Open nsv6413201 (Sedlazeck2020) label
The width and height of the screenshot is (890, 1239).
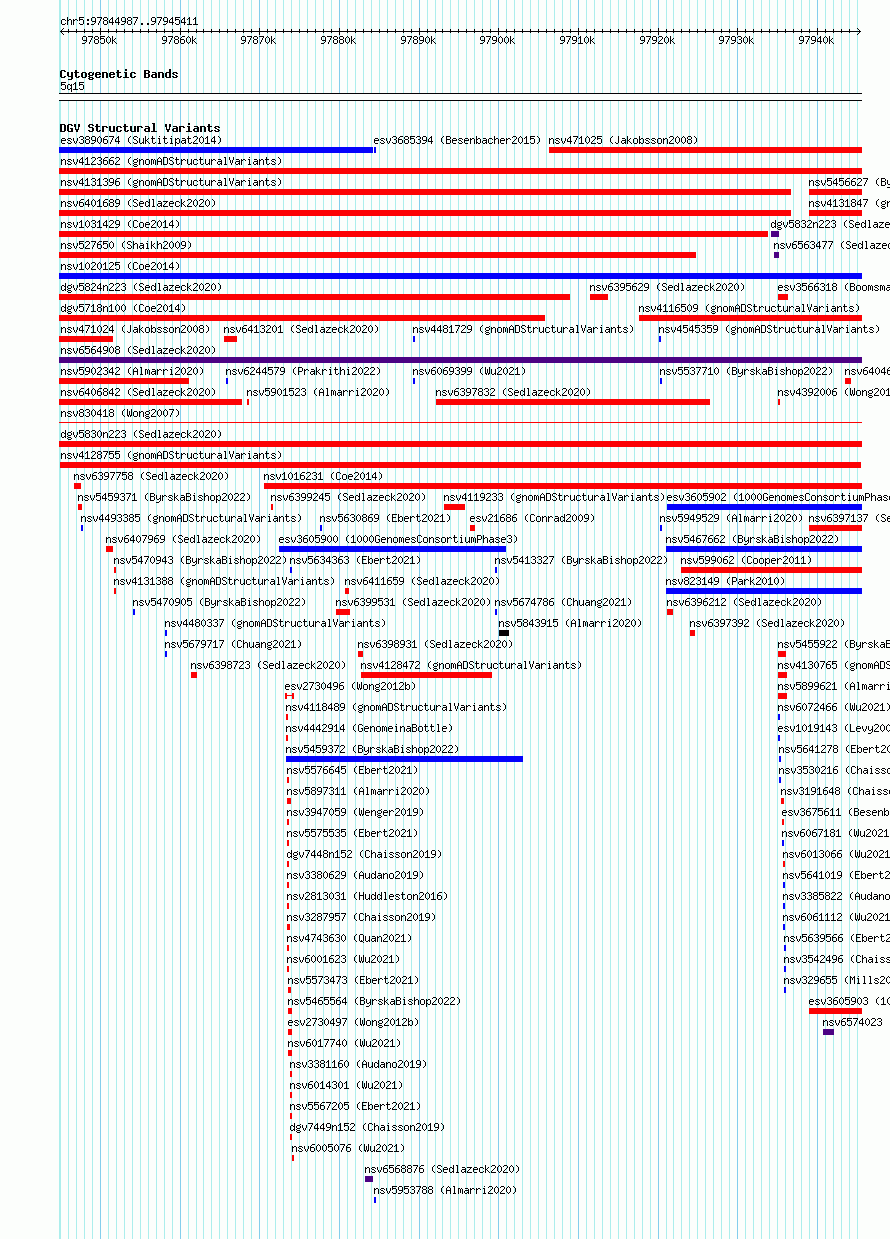point(301,329)
